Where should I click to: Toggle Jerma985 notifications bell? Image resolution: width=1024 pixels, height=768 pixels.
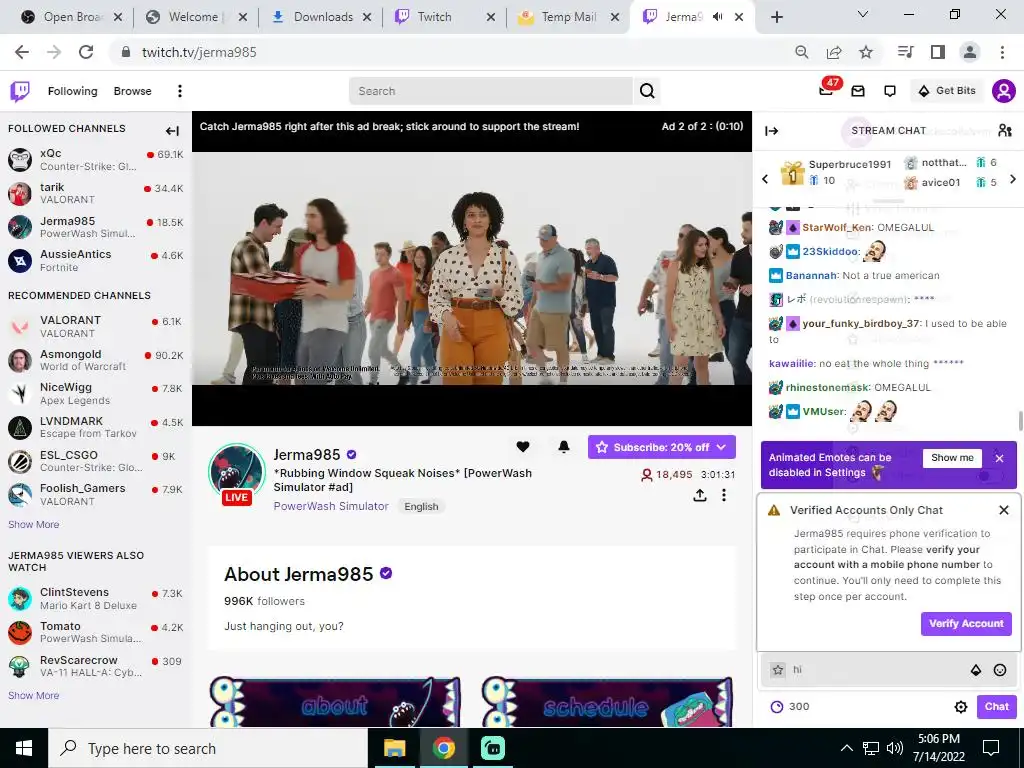click(x=564, y=447)
